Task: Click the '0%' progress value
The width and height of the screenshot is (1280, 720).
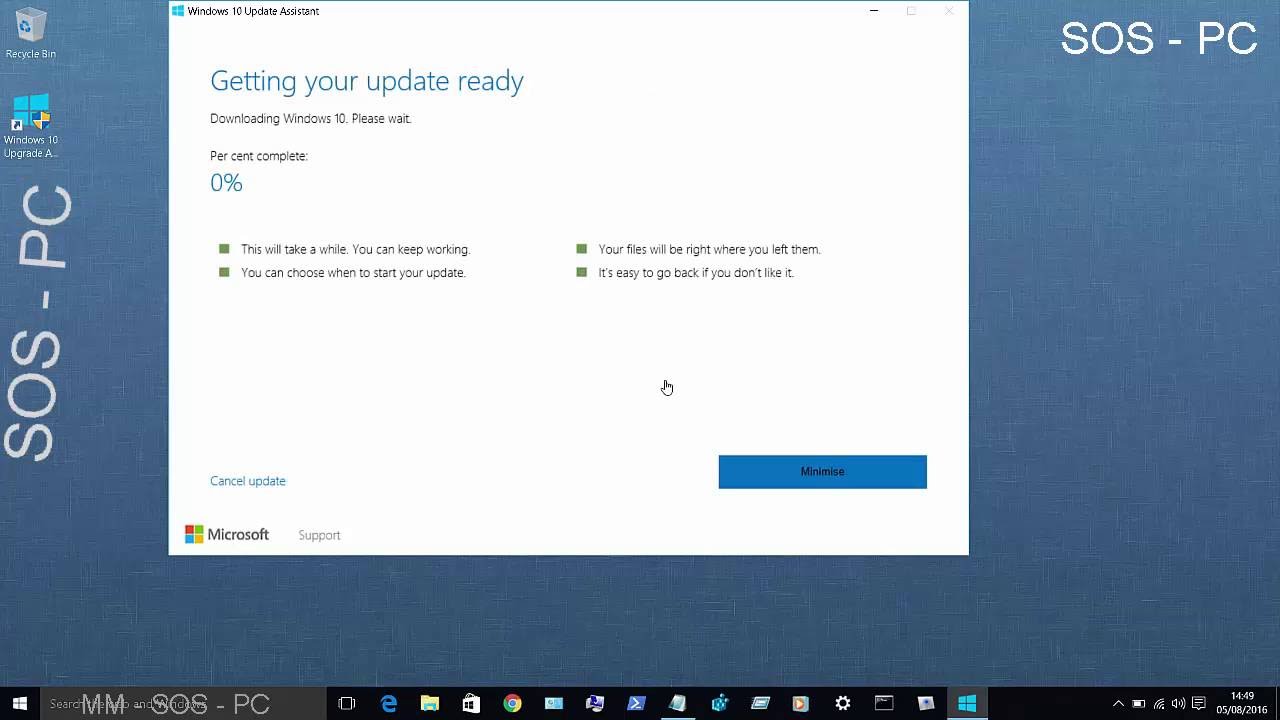Action: [x=226, y=183]
